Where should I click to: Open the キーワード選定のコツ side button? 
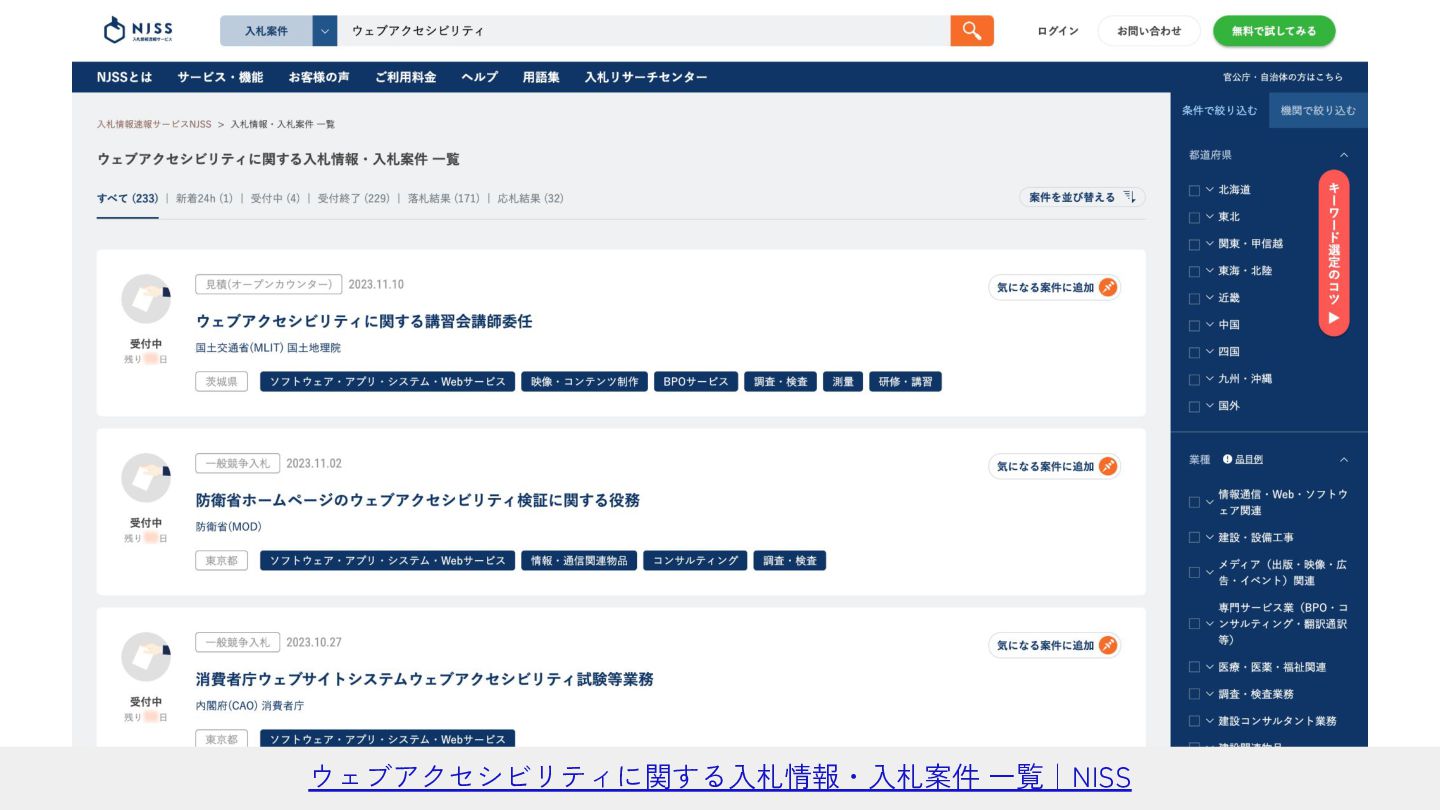[1334, 253]
